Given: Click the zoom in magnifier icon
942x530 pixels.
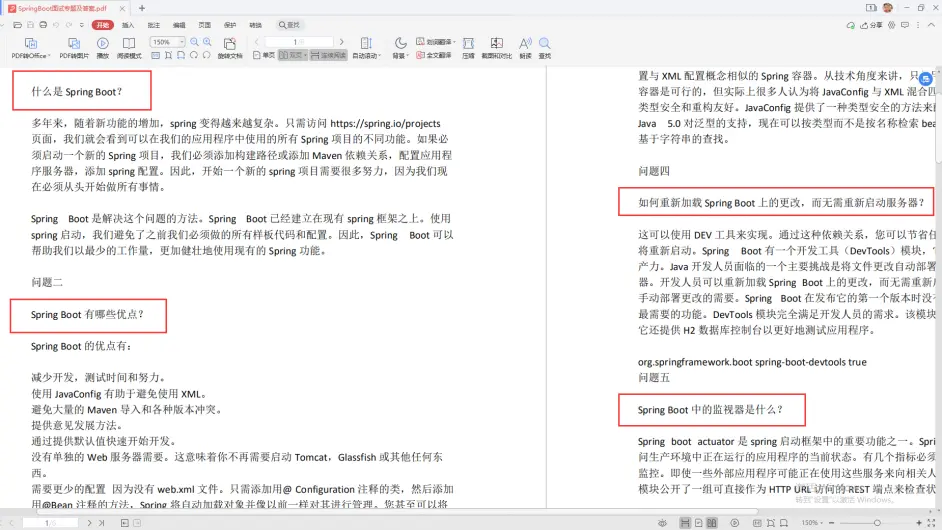Looking at the screenshot, I should [207, 42].
